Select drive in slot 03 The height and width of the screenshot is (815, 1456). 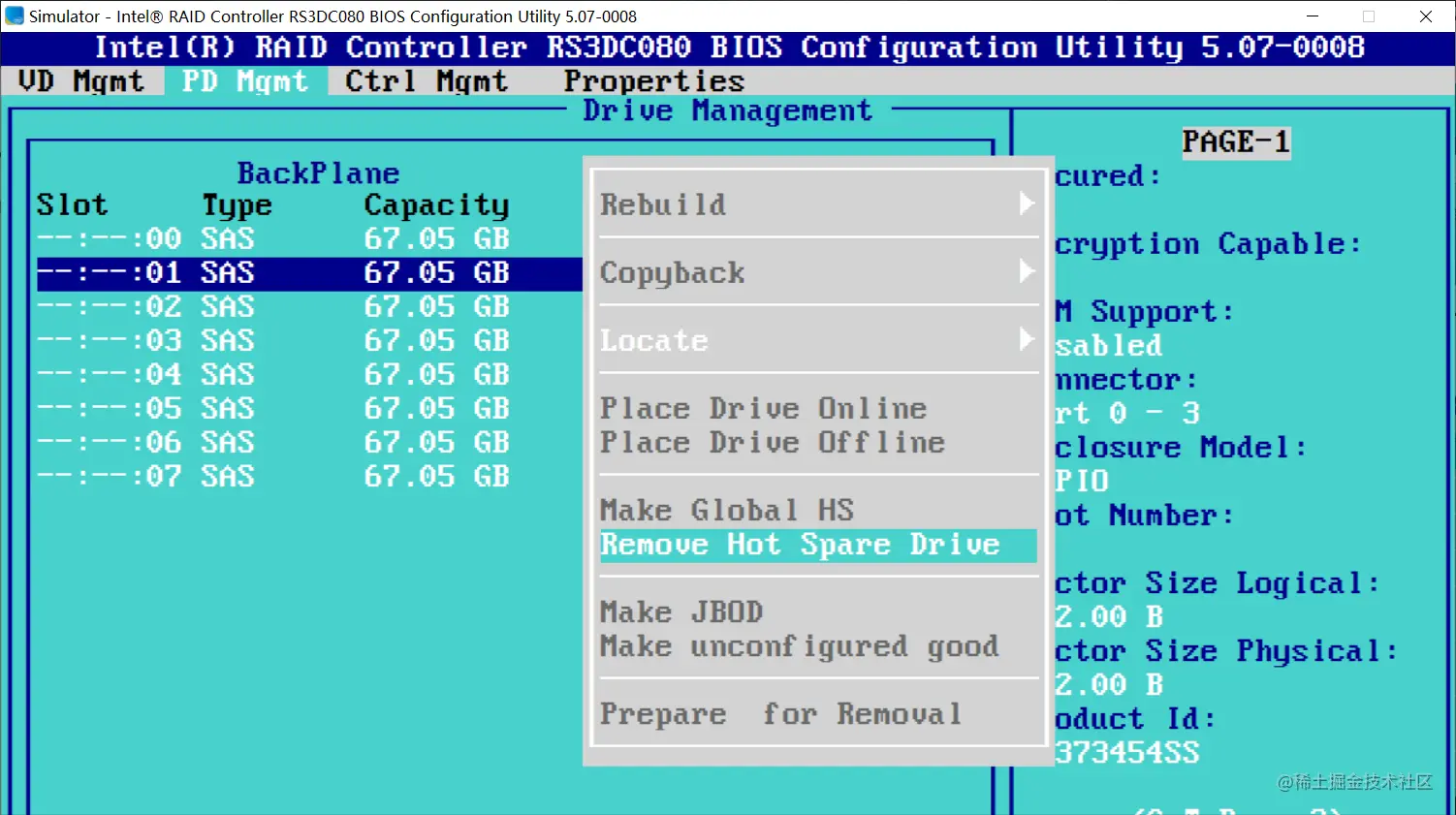(308, 340)
